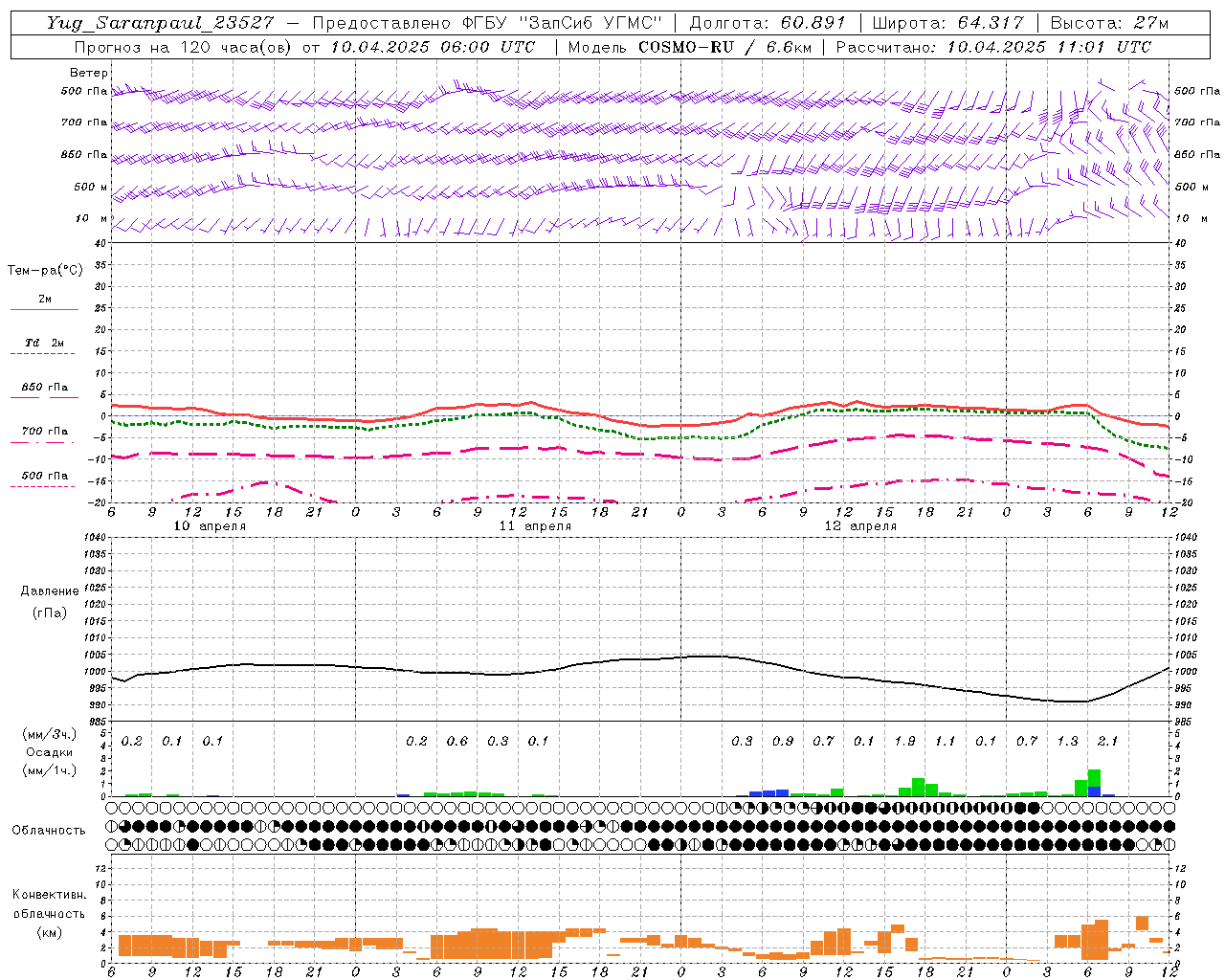Click the calculation time Рассчитано: 10.04.2025 11:01 UTC

(x=993, y=47)
